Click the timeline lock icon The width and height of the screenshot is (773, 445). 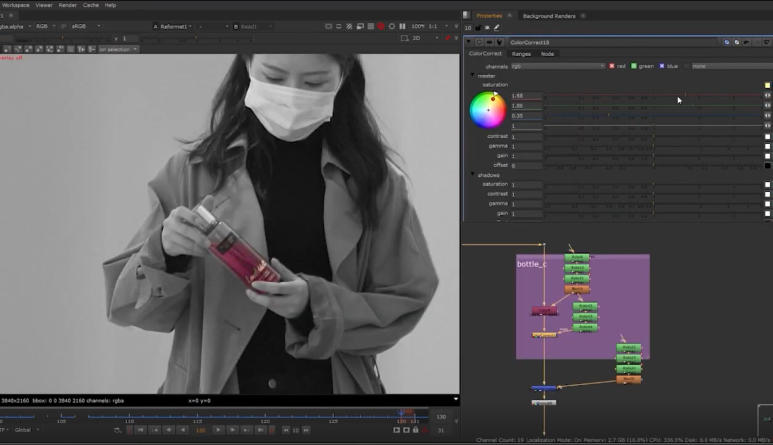[x=416, y=430]
